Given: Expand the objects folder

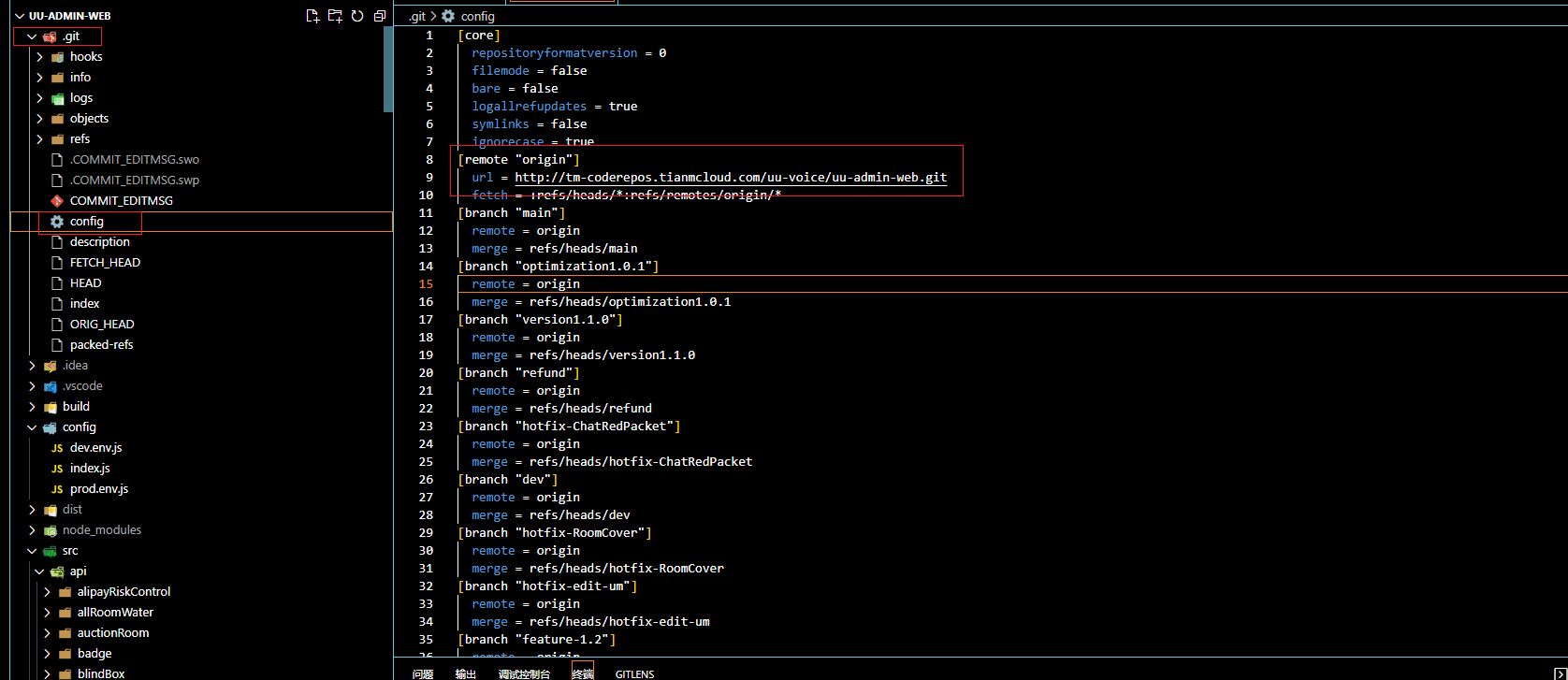Looking at the screenshot, I should pos(39,119).
